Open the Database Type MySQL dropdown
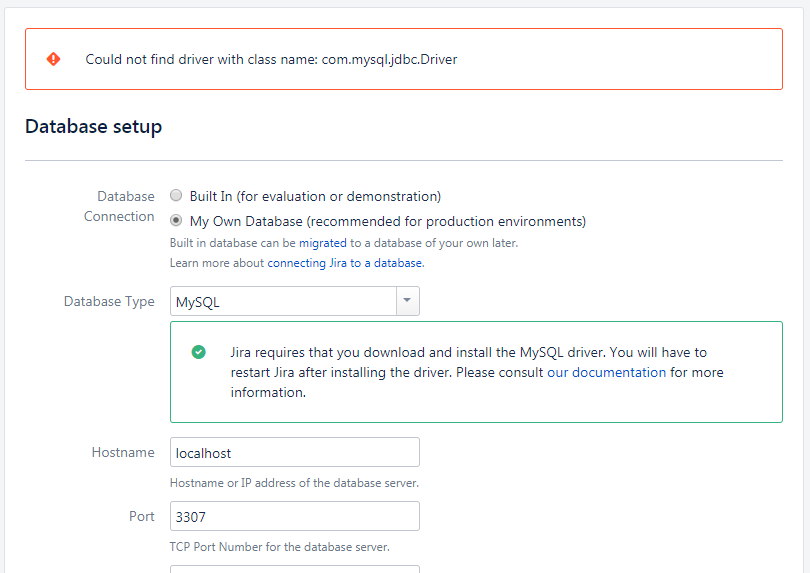Viewport: 810px width, 573px height. coord(294,301)
